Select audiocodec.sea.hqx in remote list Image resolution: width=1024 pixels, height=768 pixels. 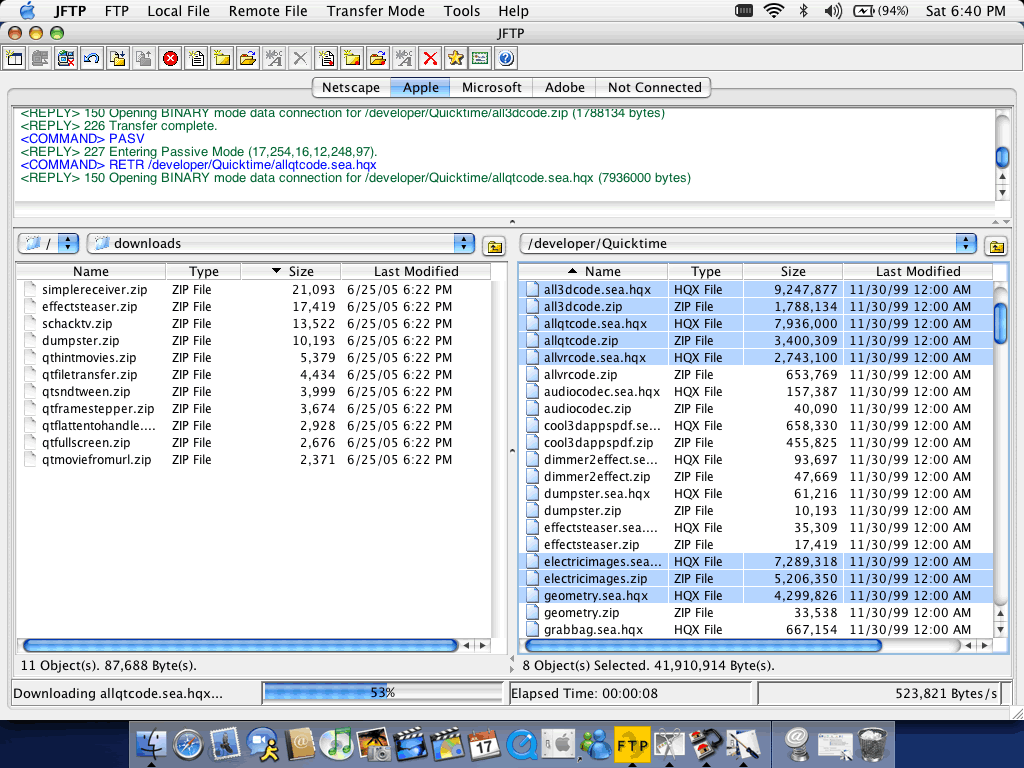[x=756, y=392]
